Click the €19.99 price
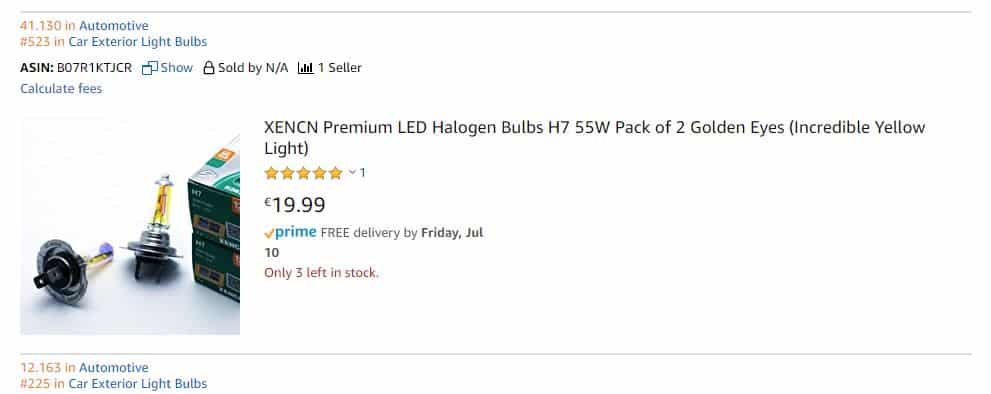 pos(295,204)
